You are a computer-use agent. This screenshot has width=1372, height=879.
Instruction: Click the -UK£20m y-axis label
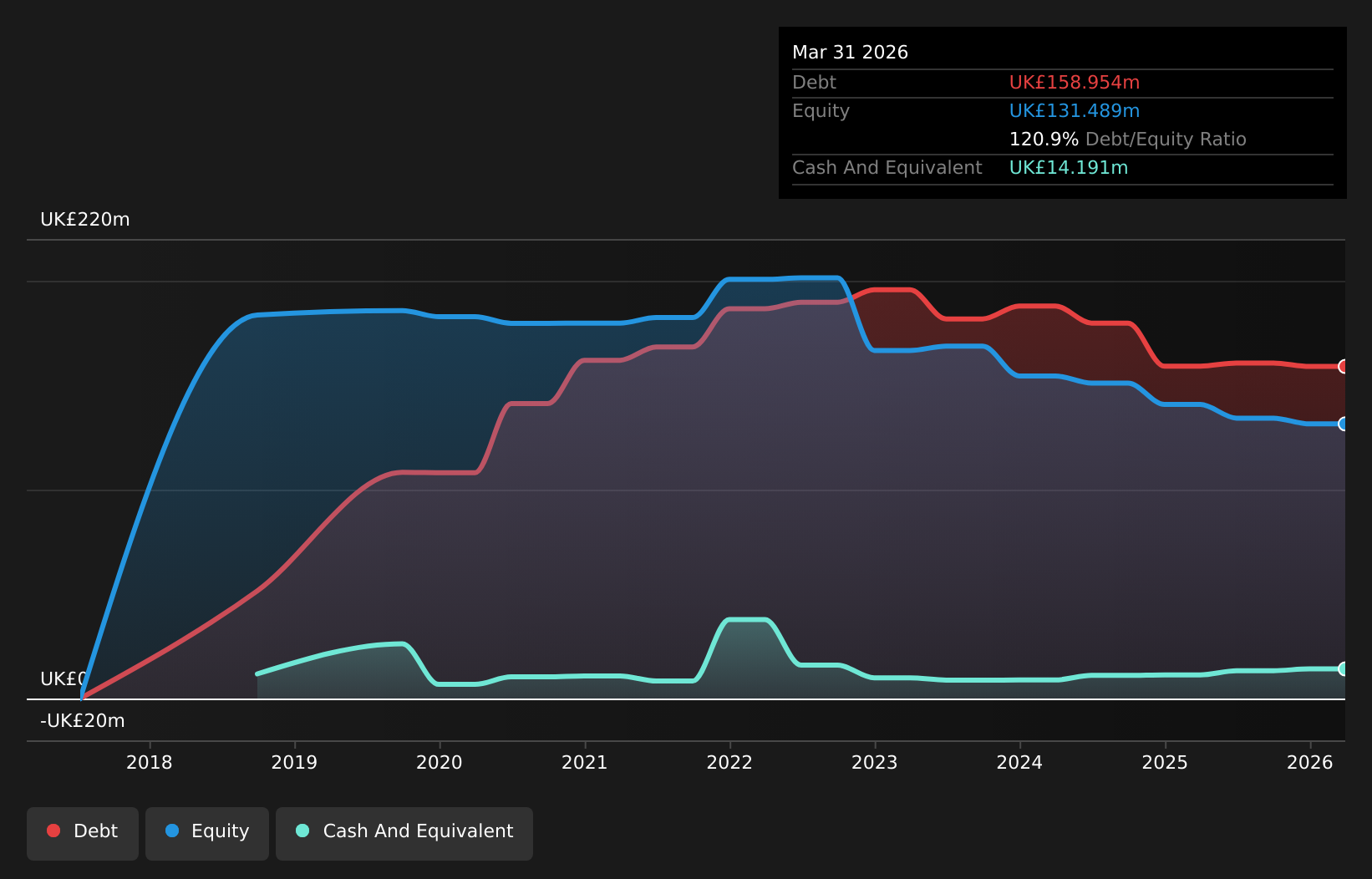click(x=83, y=721)
